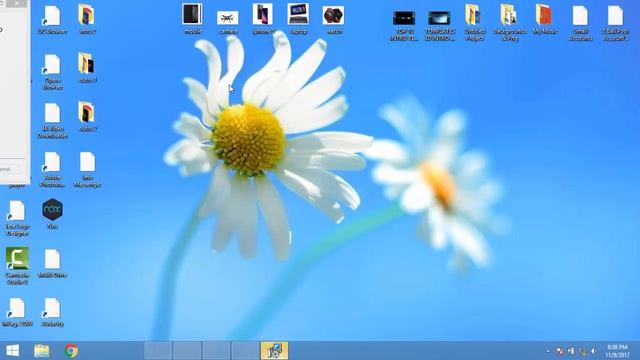Launch the Nox emulator icon

pos(52,214)
